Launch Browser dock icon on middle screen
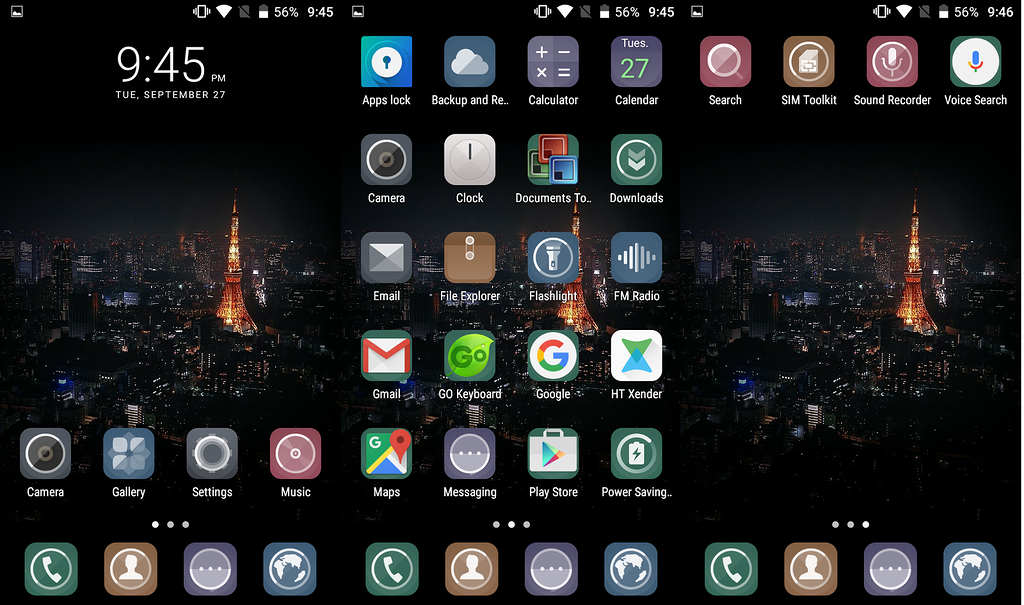 click(631, 569)
